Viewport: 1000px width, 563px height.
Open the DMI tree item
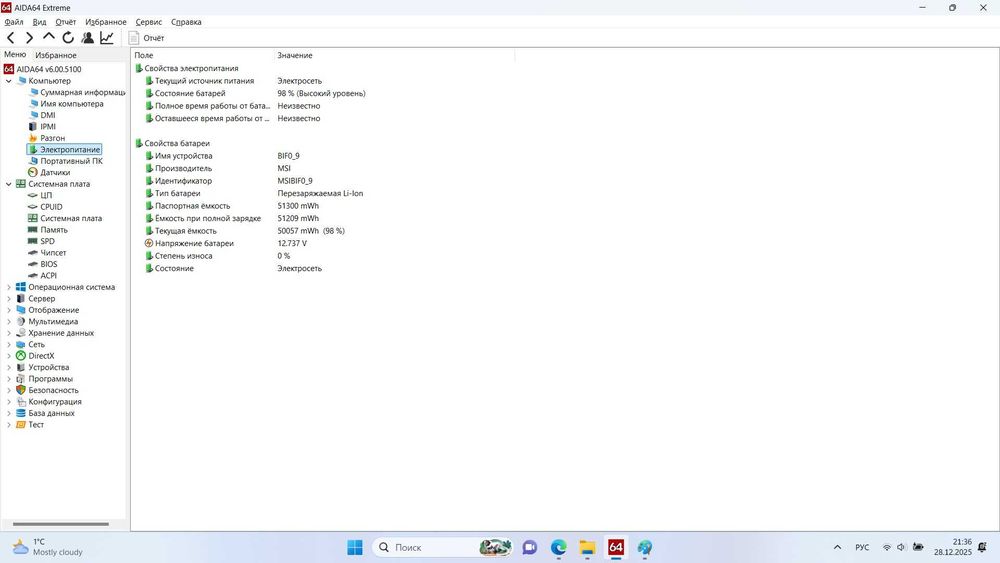tap(48, 115)
